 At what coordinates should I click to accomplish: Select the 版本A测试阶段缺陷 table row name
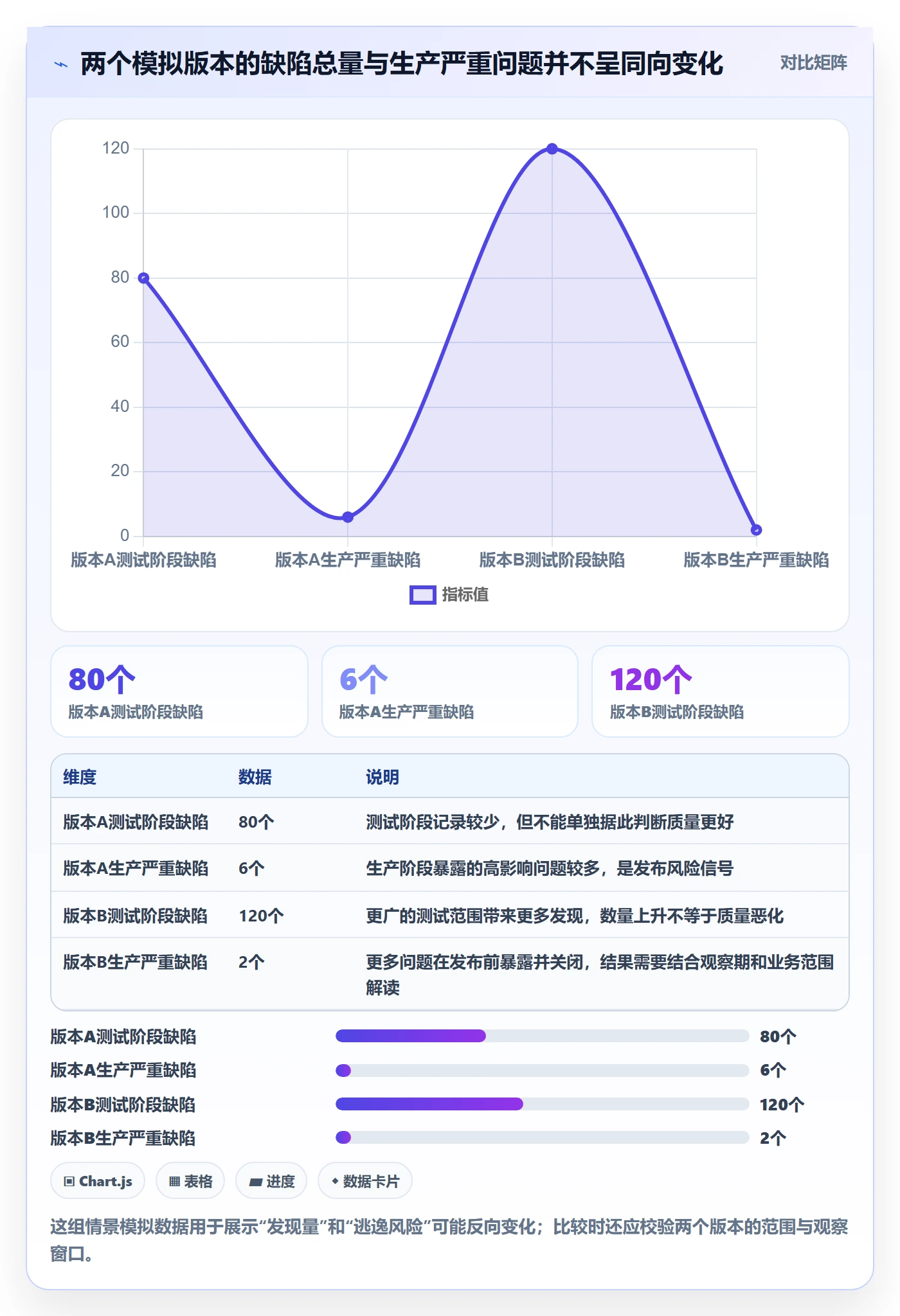(136, 822)
